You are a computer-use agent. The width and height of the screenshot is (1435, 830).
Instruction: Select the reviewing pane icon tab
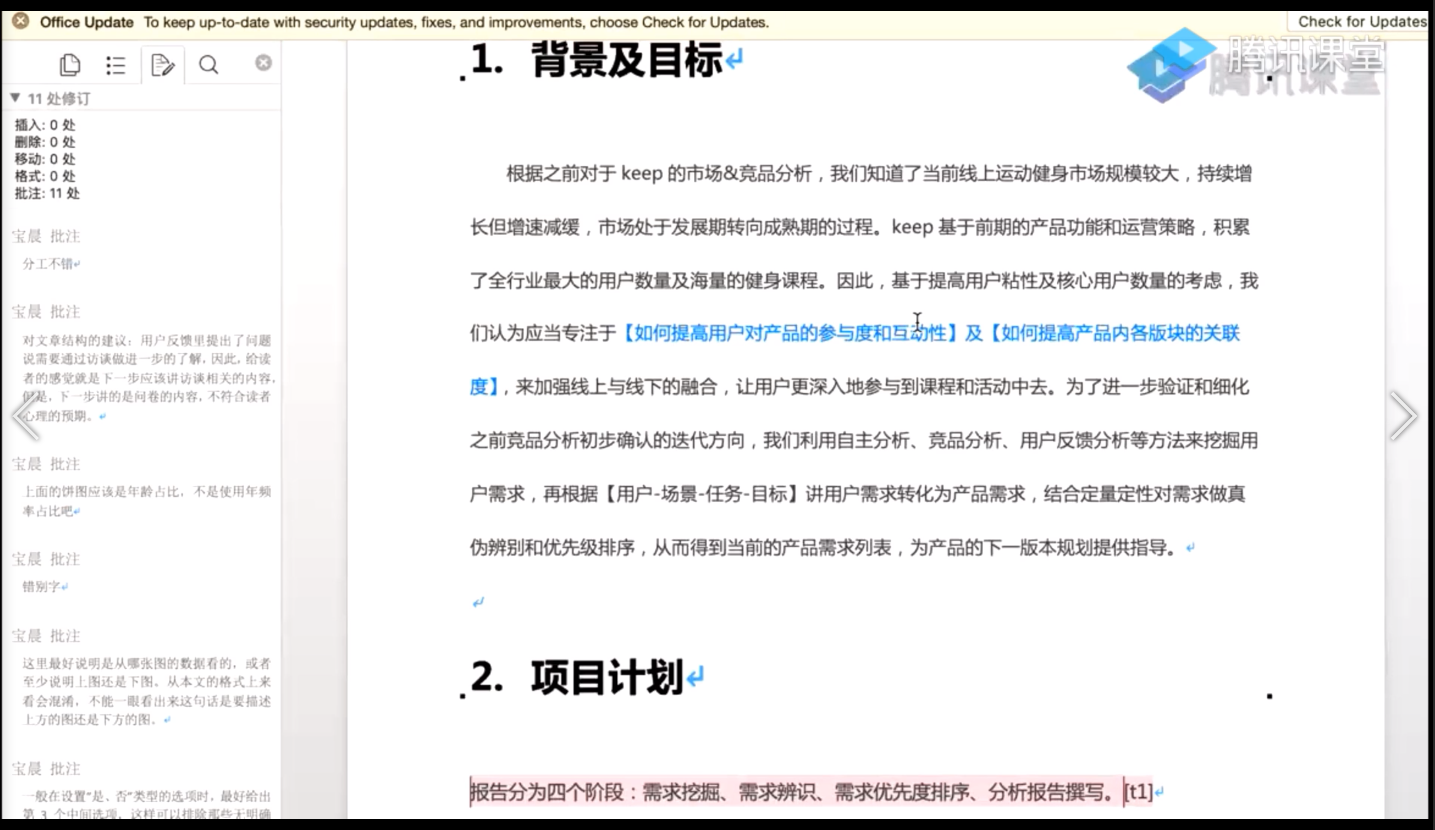click(162, 65)
